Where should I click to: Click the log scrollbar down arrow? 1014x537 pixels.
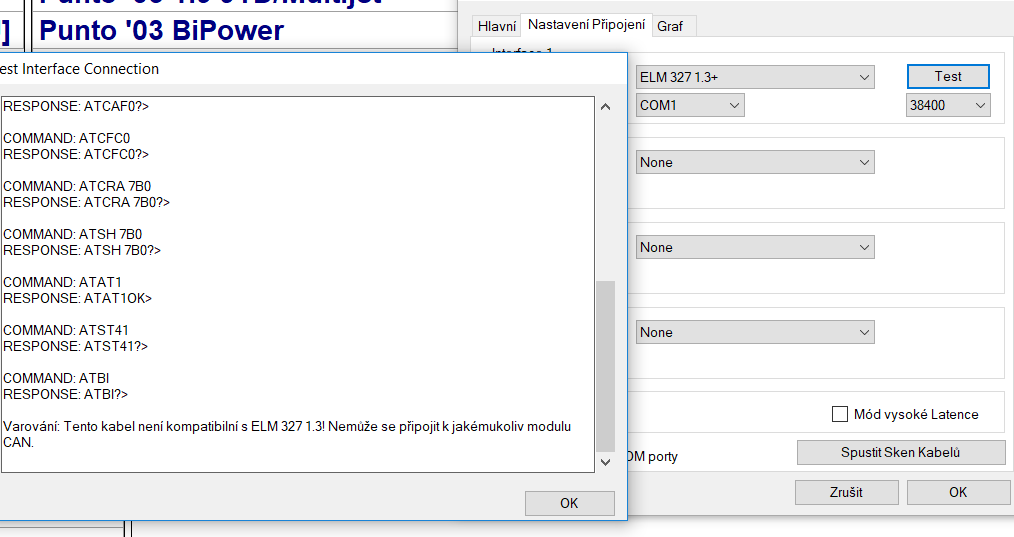605,462
